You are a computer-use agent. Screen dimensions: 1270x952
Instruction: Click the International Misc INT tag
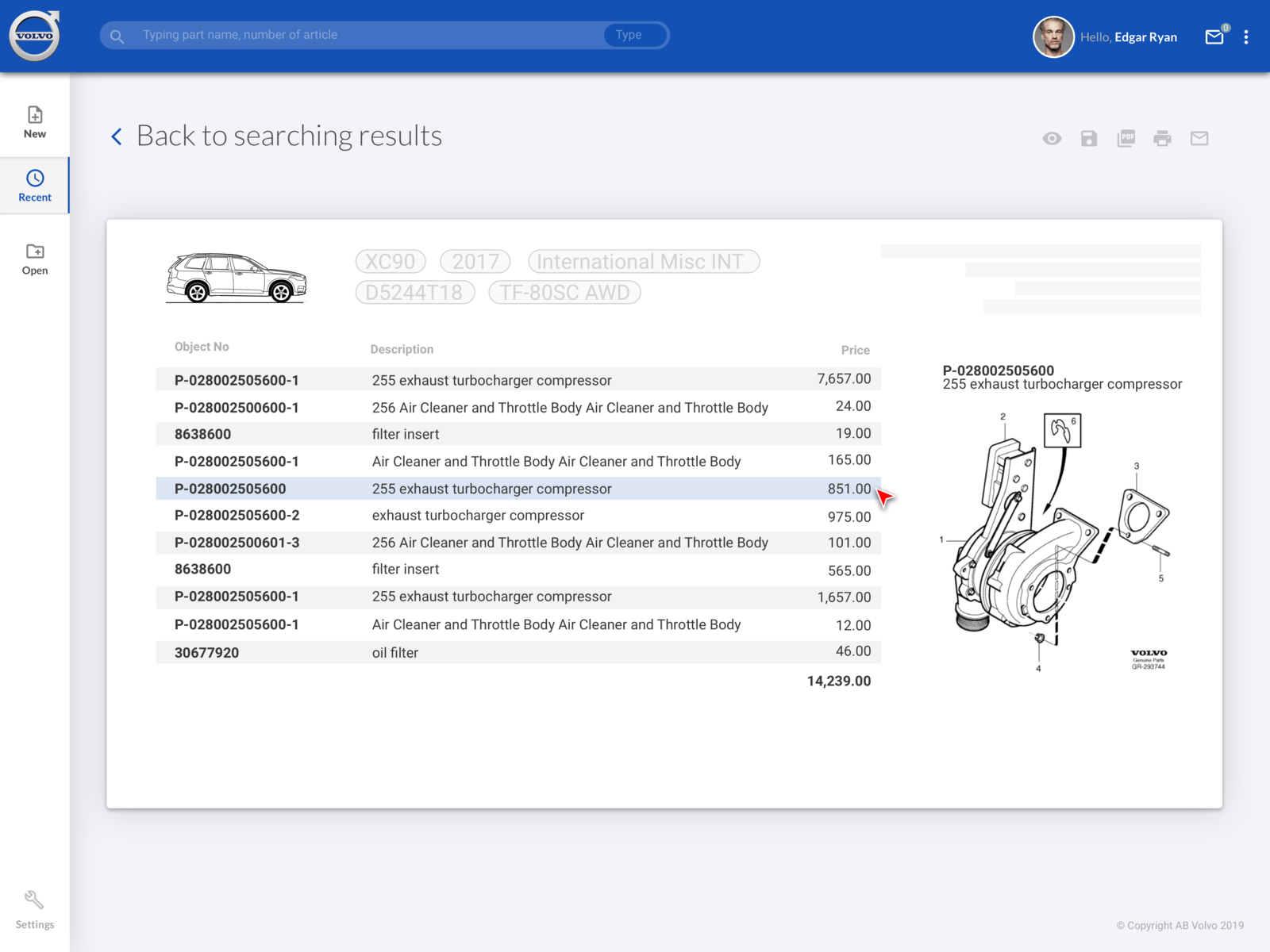[x=644, y=261]
